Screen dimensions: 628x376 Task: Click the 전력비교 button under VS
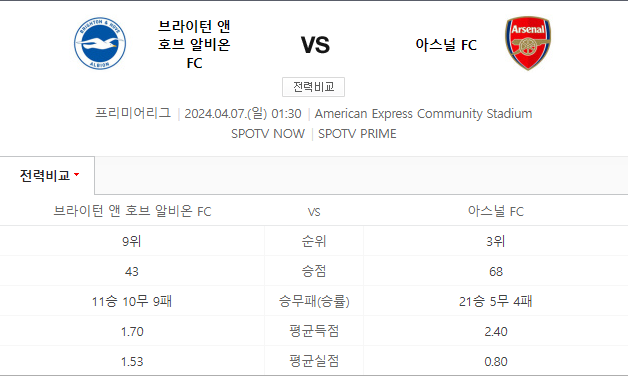pyautogui.click(x=313, y=87)
